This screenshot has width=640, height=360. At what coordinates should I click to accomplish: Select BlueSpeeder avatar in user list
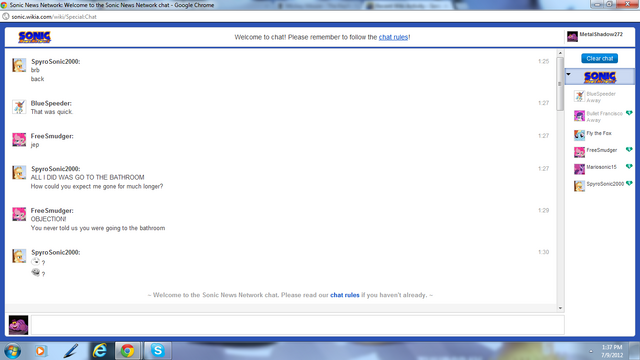tap(579, 96)
